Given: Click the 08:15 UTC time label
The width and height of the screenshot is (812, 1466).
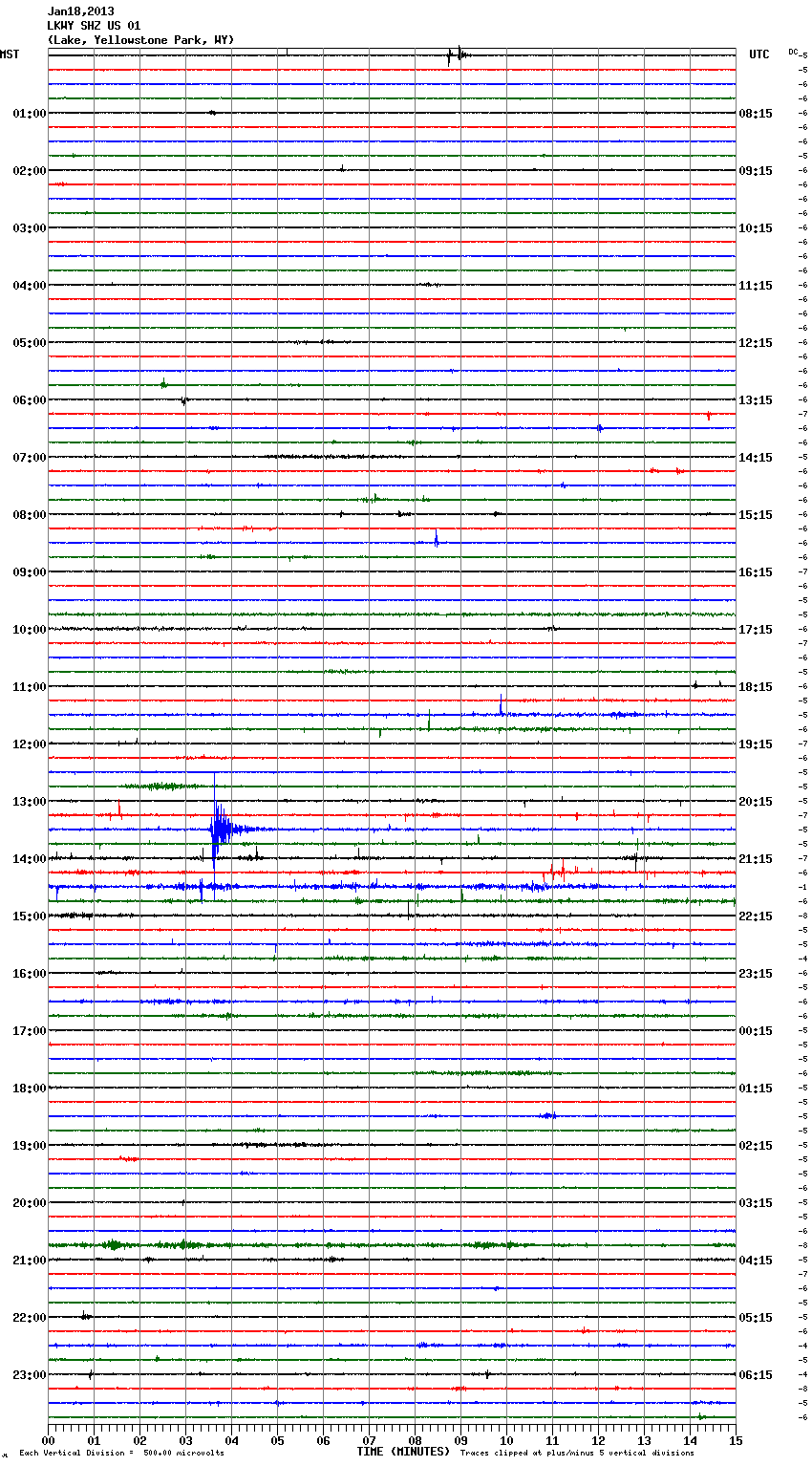Looking at the screenshot, I should [x=756, y=114].
